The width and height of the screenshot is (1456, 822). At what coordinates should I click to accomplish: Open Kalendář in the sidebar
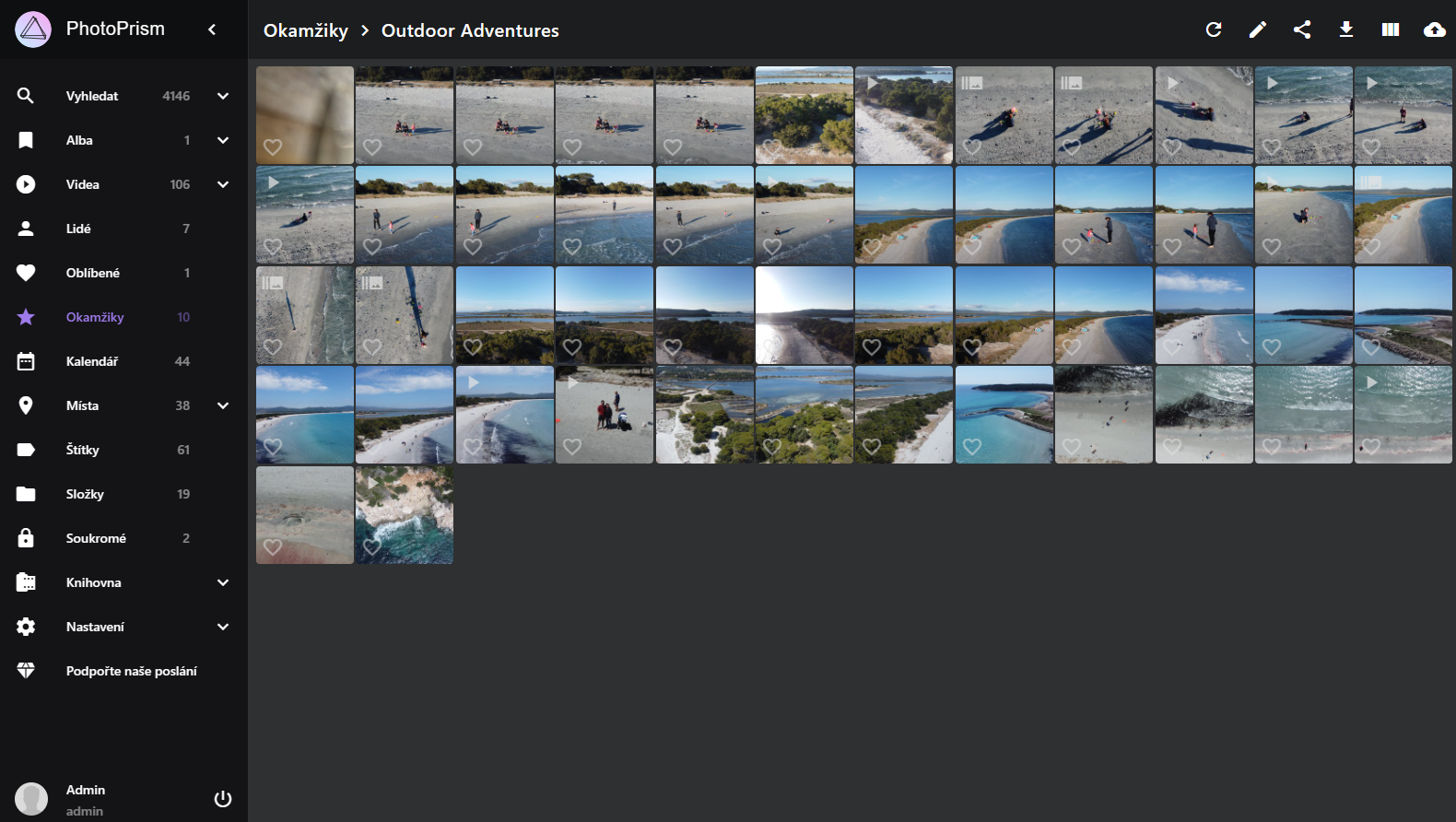tap(92, 361)
